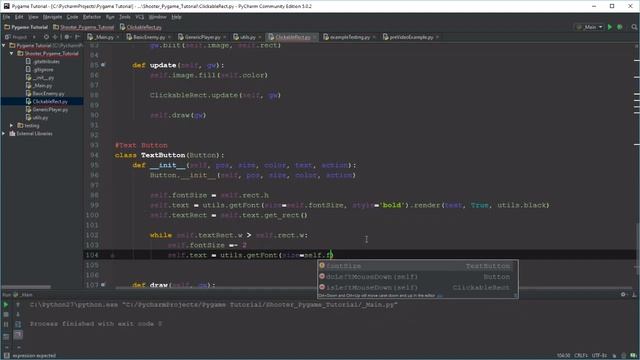640x360 pixels.
Task: Open Search Everywhere magnifier icon
Action: tap(634, 27)
